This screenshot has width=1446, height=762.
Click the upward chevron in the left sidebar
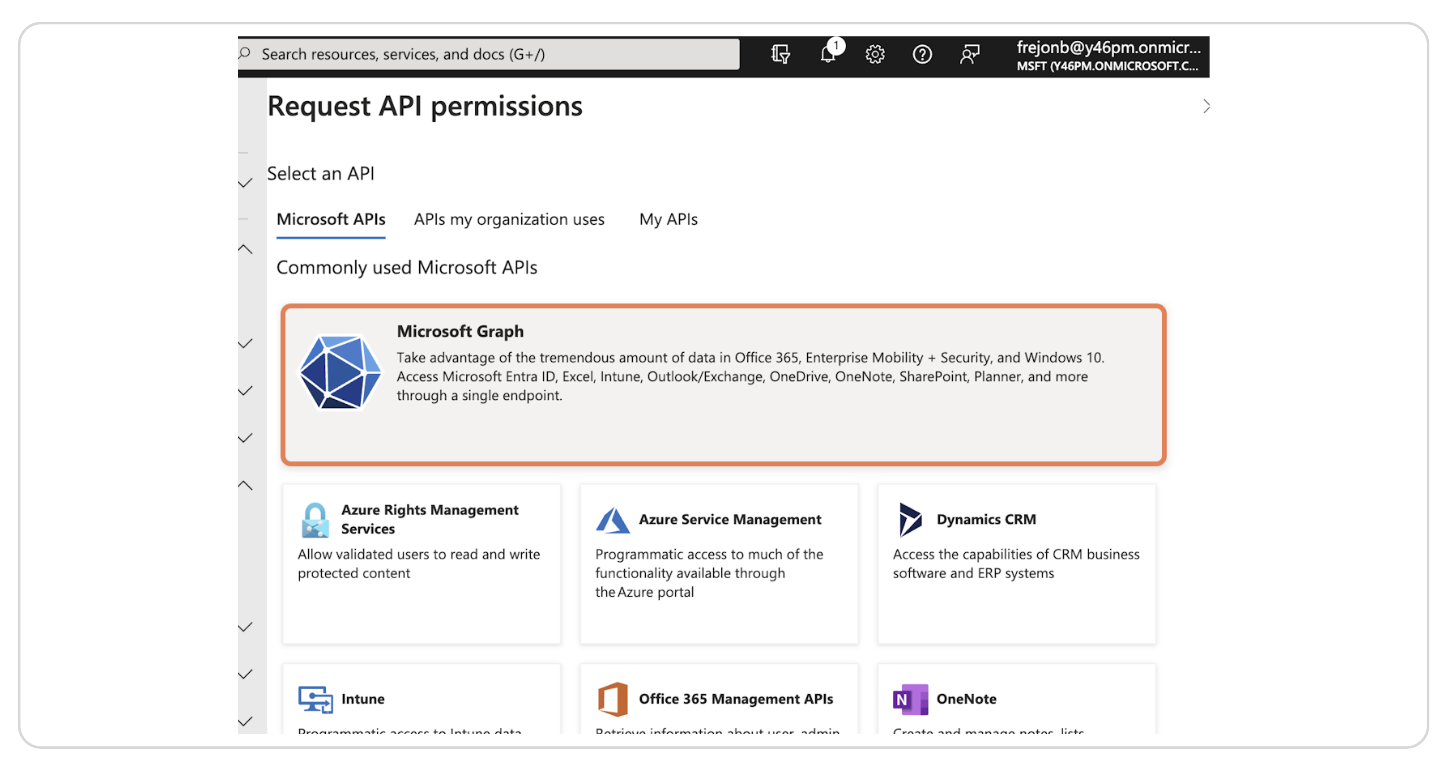pos(246,248)
